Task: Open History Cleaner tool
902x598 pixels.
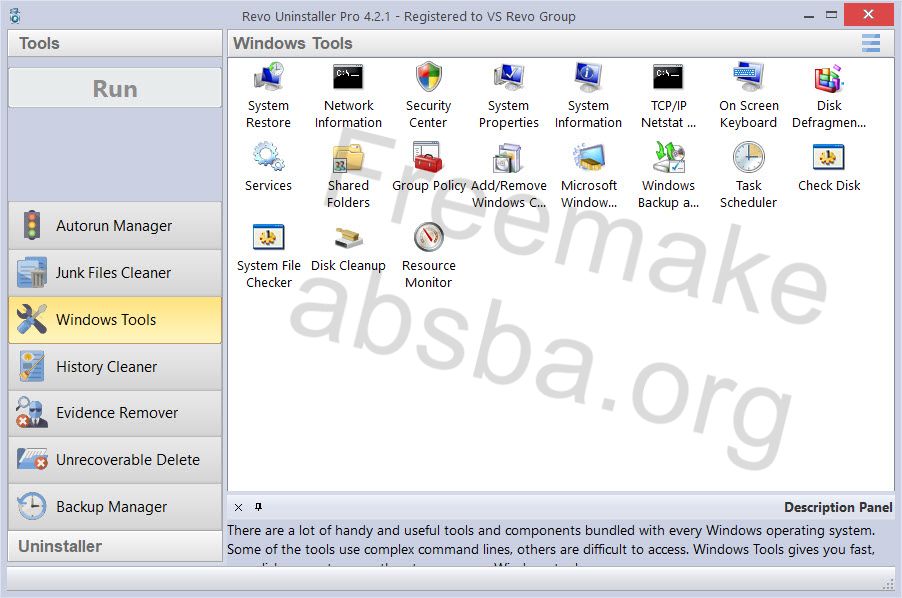Action: (115, 366)
